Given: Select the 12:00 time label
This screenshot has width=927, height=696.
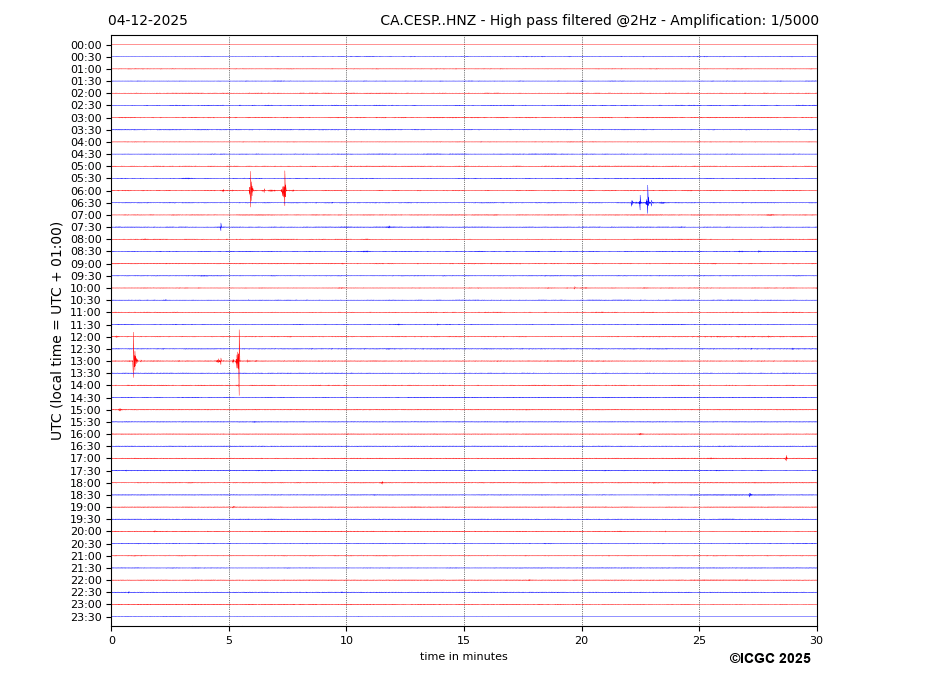Looking at the screenshot, I should (x=86, y=337).
